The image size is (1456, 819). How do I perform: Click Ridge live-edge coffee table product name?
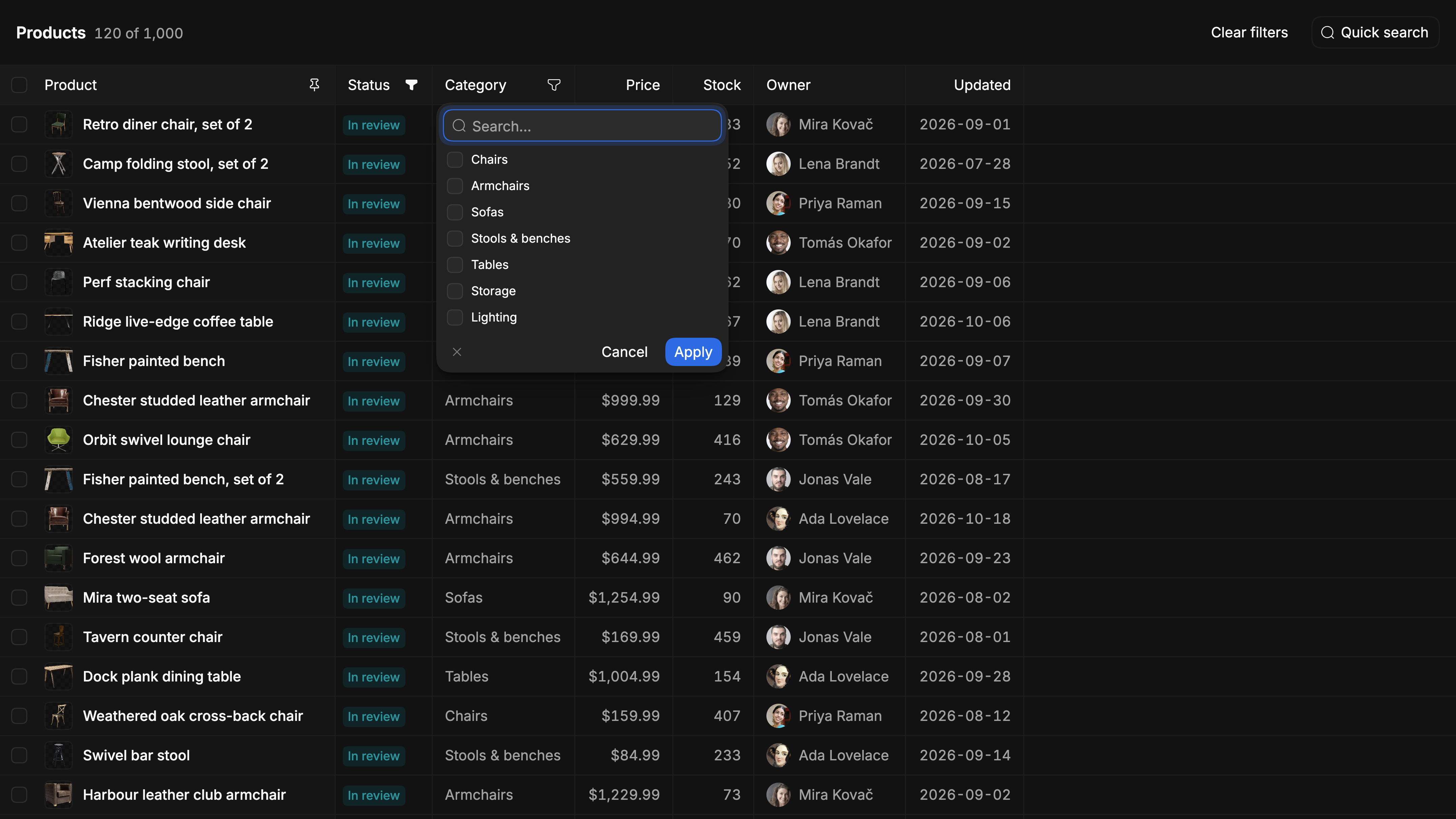click(x=178, y=322)
